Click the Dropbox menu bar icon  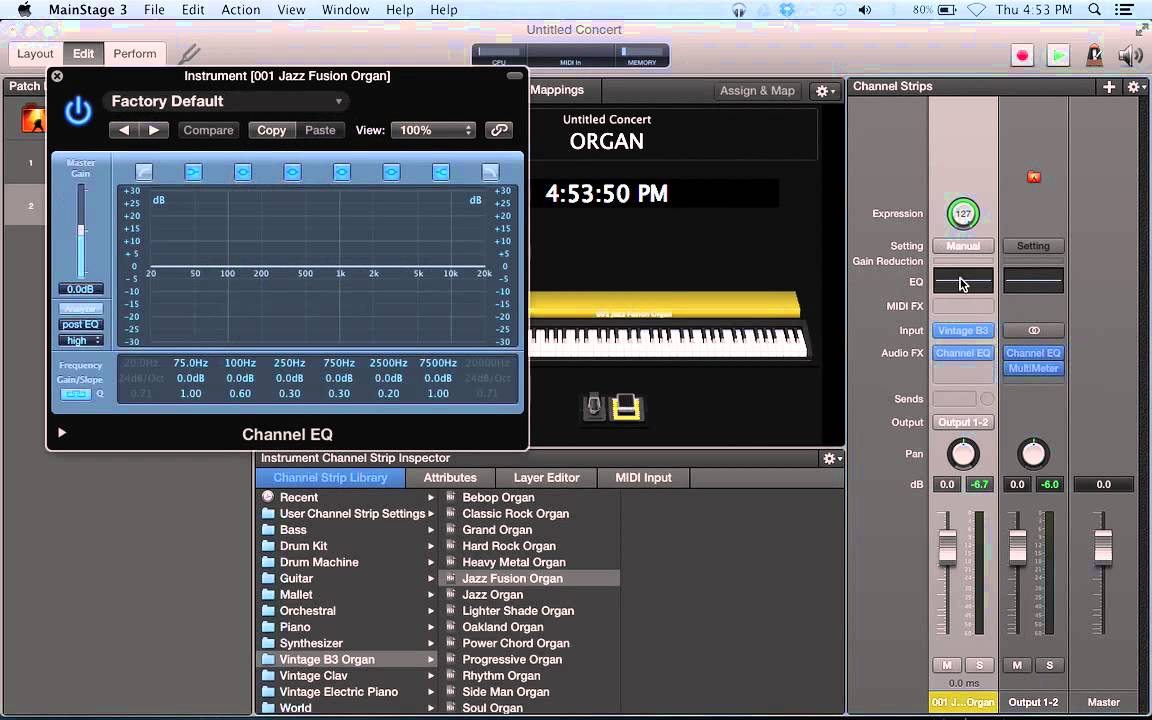tap(788, 10)
